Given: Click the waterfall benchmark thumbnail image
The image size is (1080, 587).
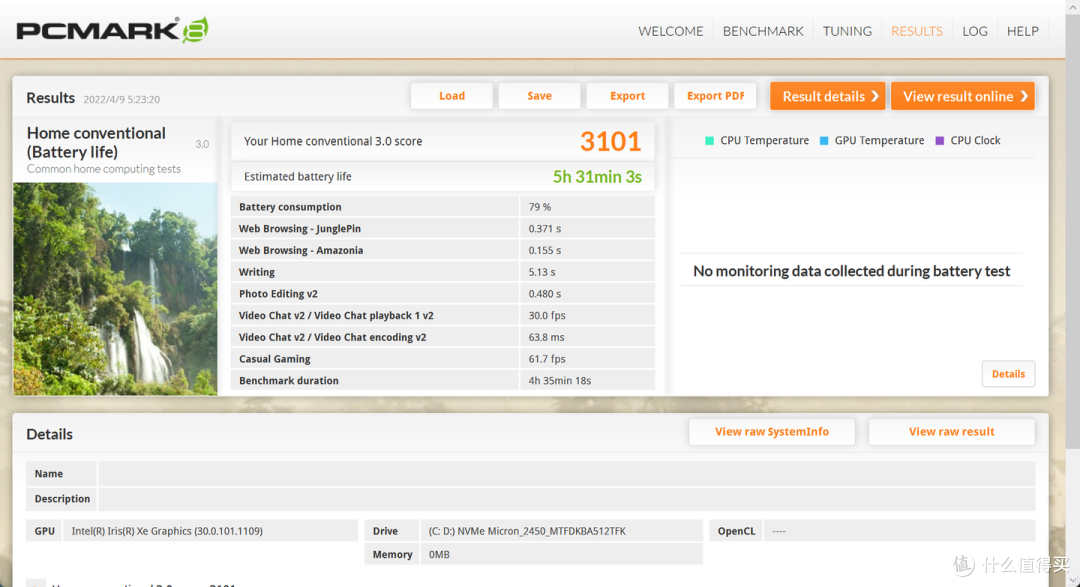Looking at the screenshot, I should (115, 289).
